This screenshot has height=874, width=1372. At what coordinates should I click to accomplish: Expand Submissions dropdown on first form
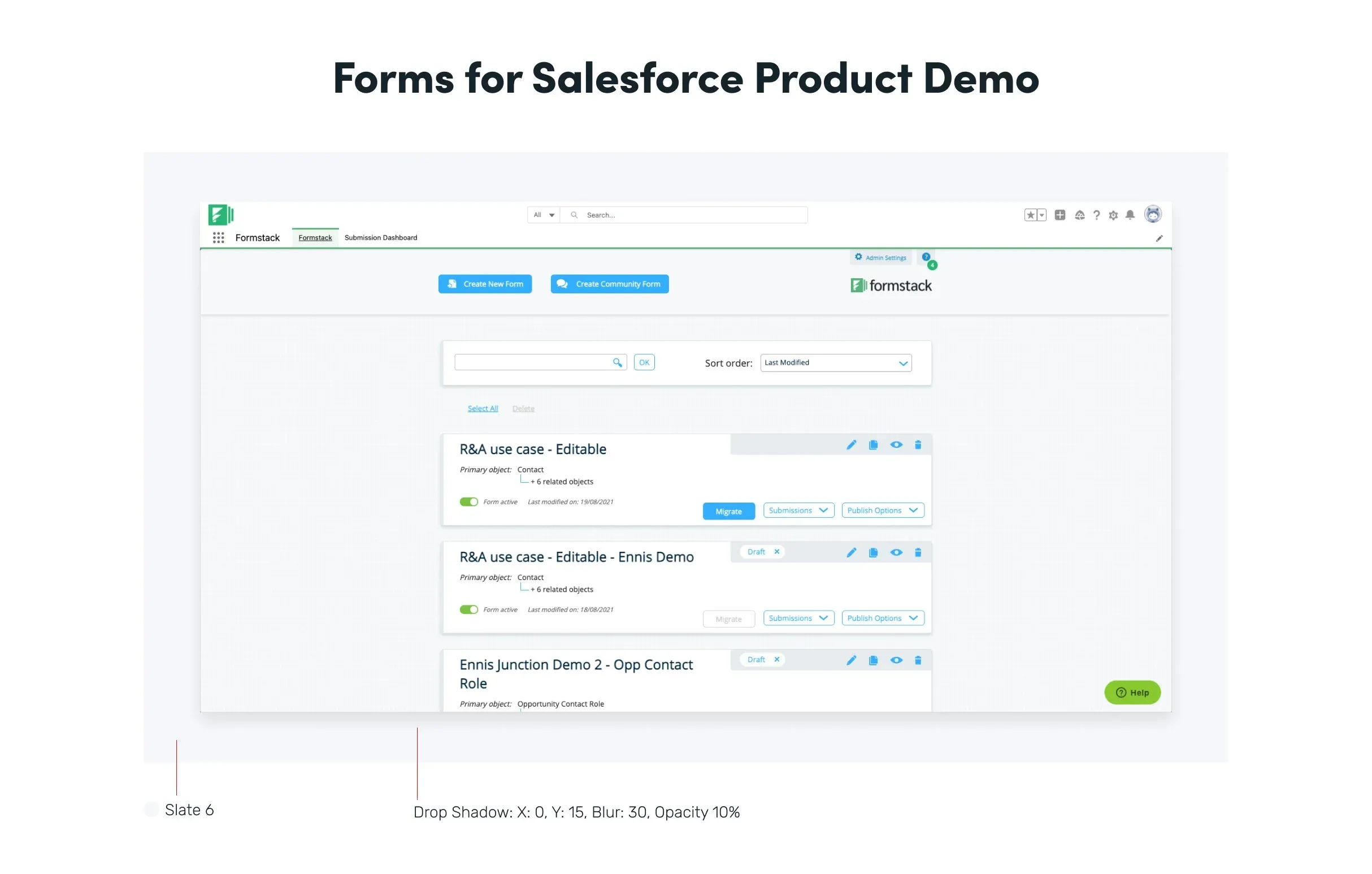coord(799,510)
